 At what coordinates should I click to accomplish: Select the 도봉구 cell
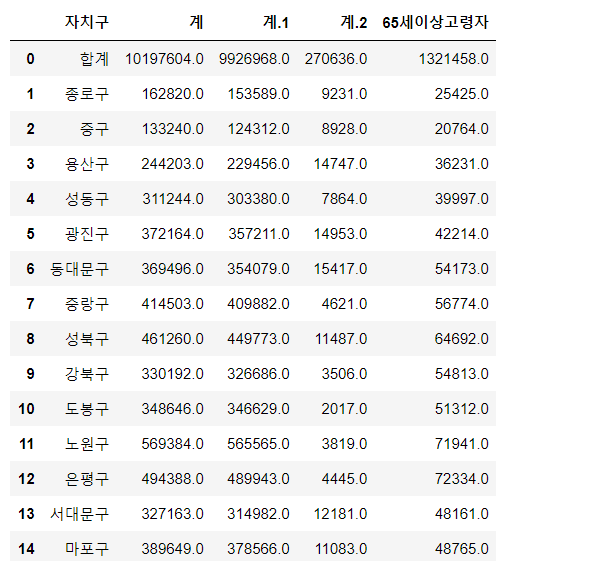87,409
